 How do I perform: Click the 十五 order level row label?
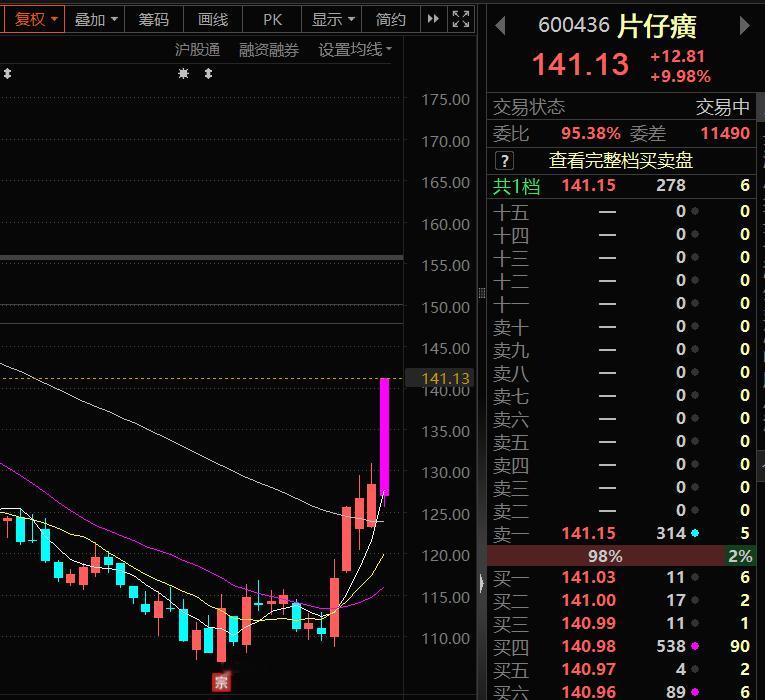pyautogui.click(x=510, y=212)
